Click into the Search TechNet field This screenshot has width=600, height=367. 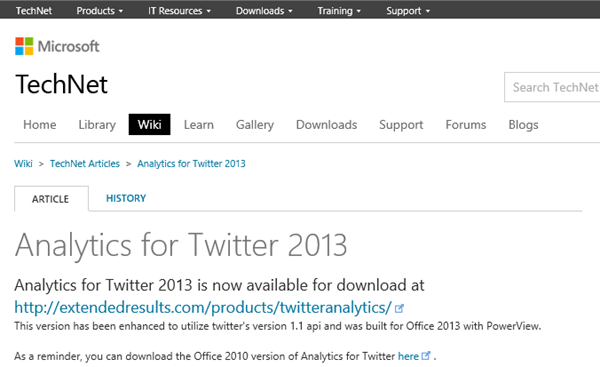tap(552, 87)
